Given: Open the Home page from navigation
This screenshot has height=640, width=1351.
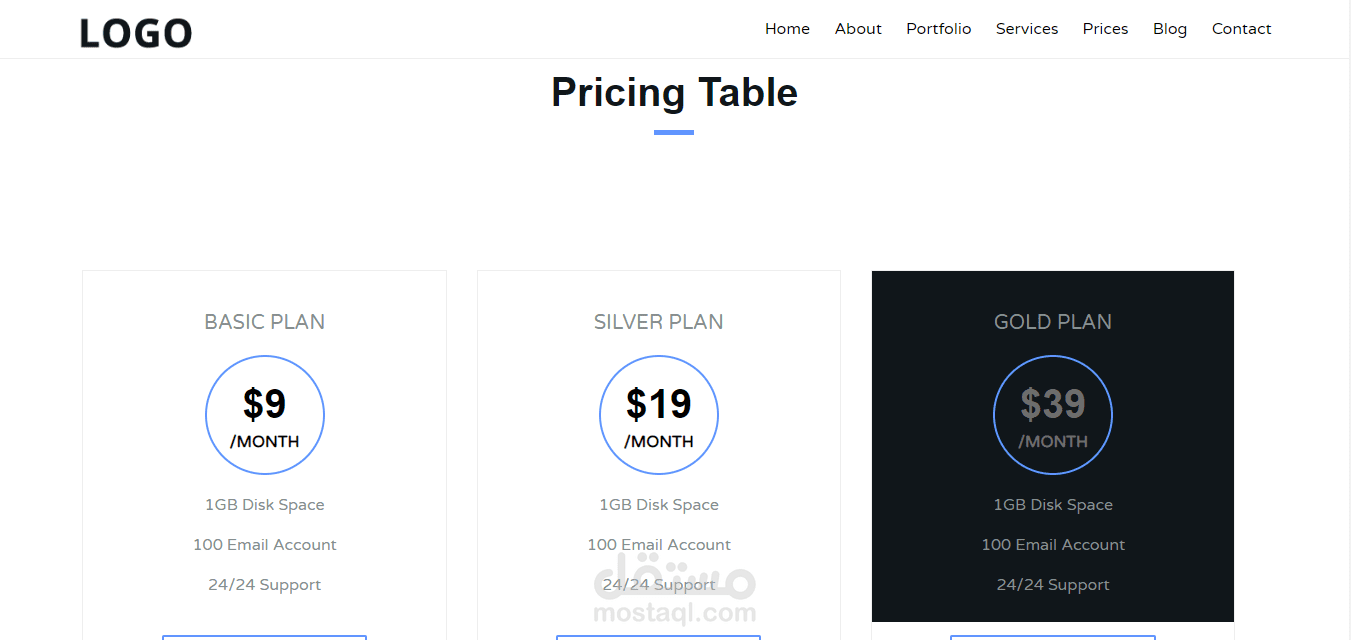Looking at the screenshot, I should [x=787, y=29].
